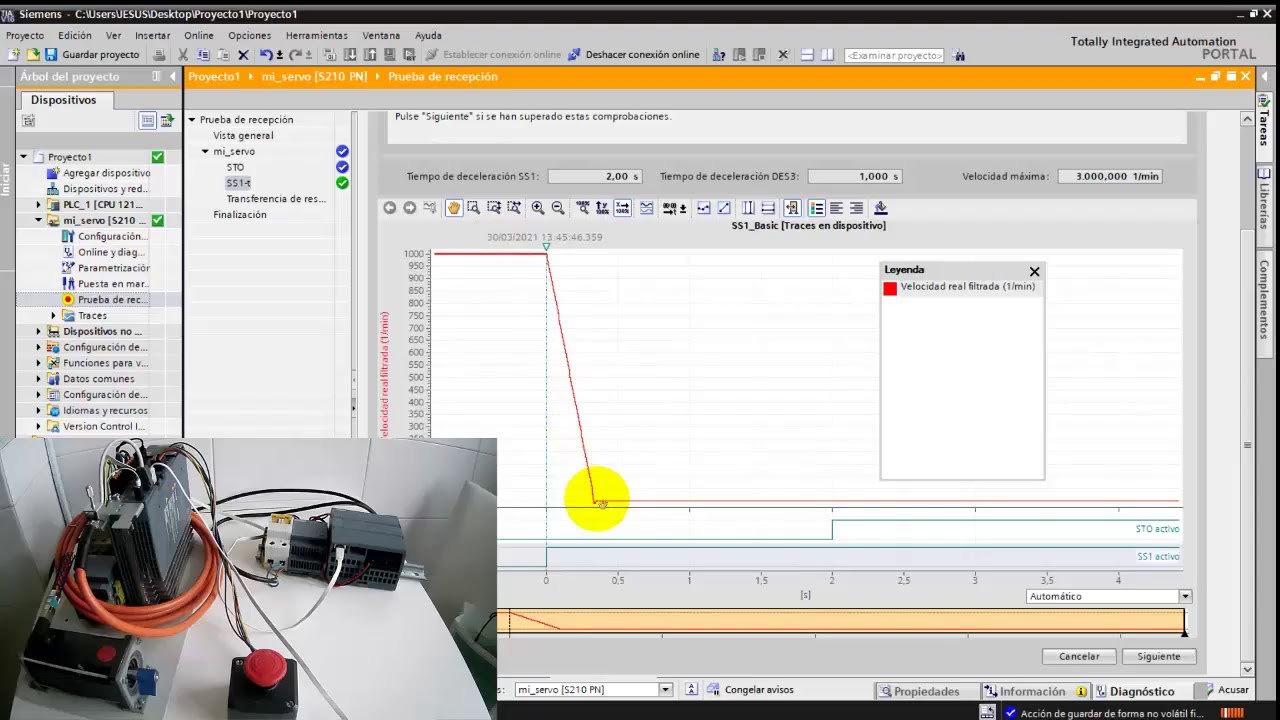Open the mi_servo [S210 PN] dropdown at bottom
1280x720 pixels.
pyautogui.click(x=665, y=690)
